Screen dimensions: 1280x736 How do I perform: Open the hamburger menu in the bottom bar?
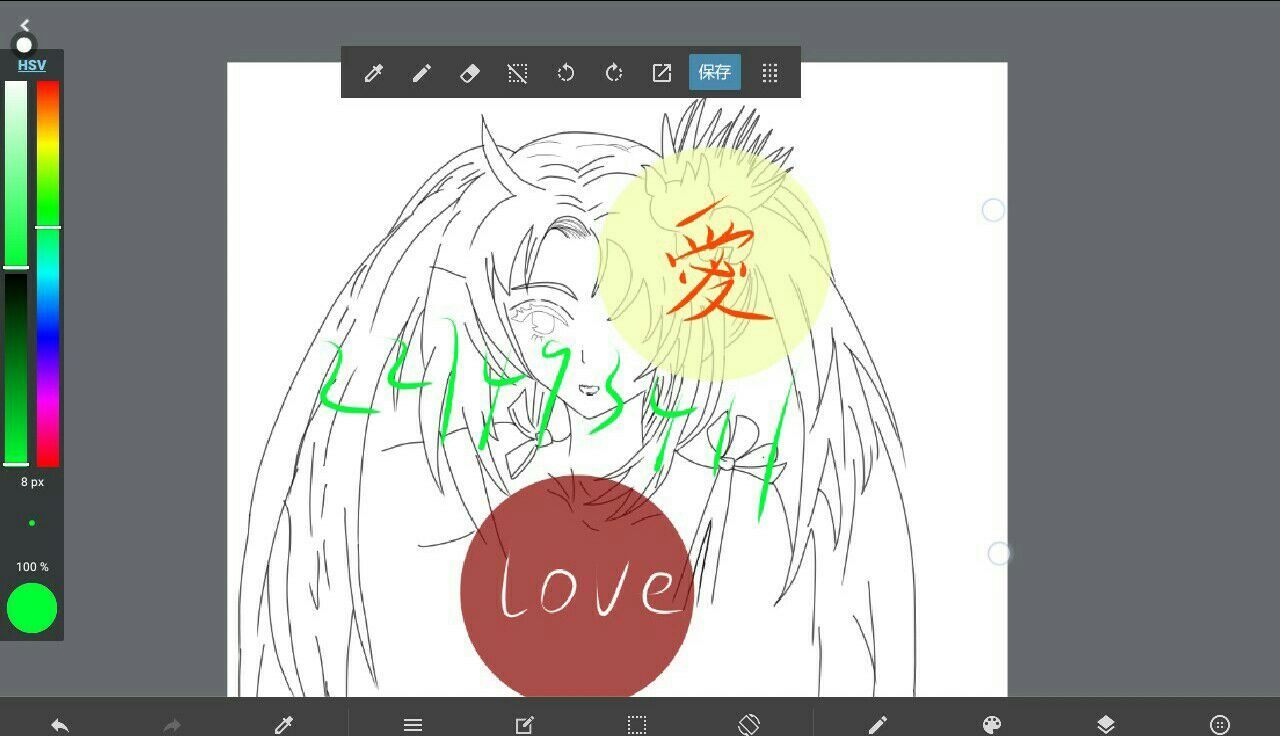tap(413, 725)
